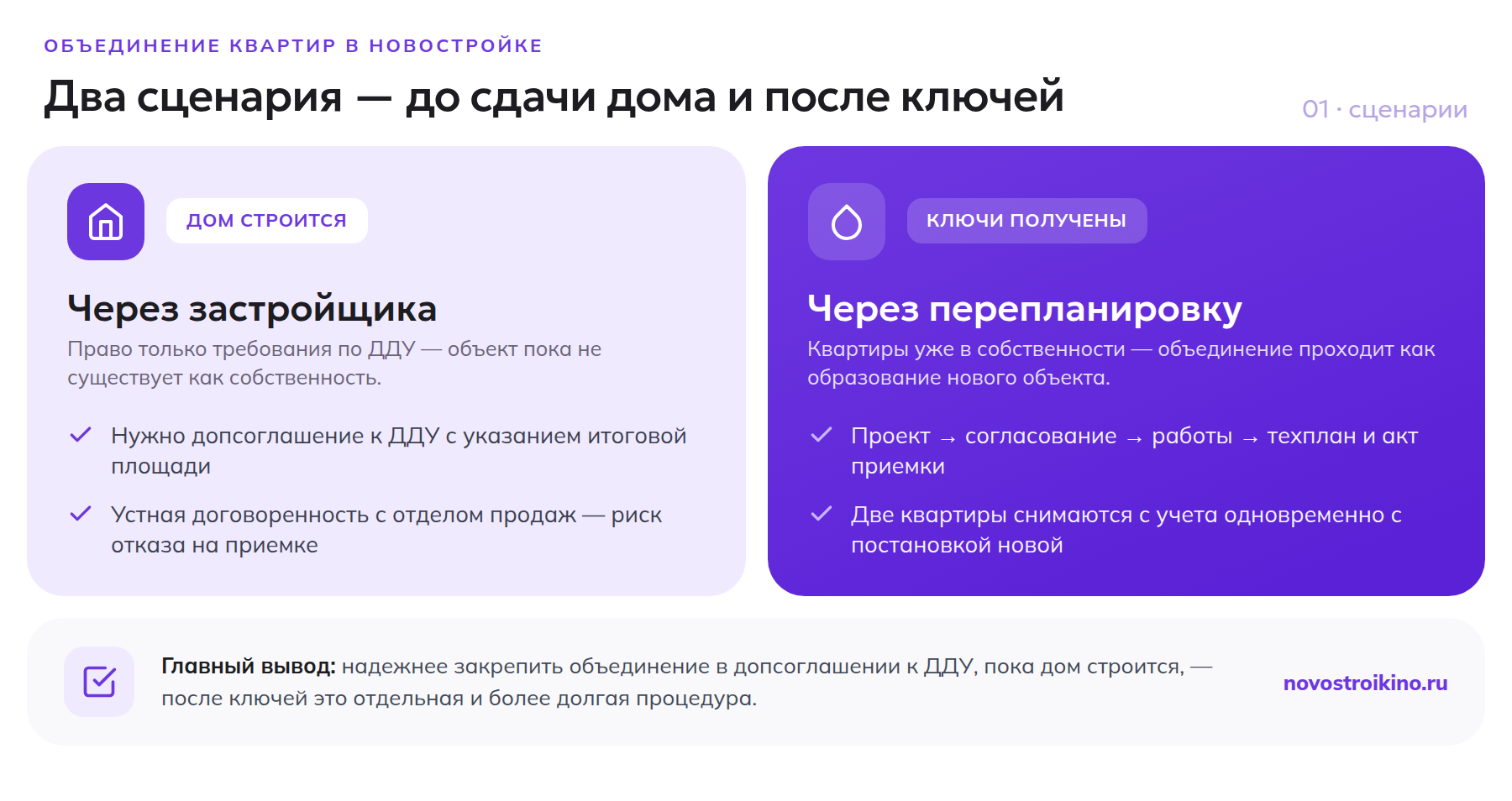Viewport: 1512px width, 801px height.
Task: Click the Через перепланировку heading
Action: click(x=1025, y=309)
